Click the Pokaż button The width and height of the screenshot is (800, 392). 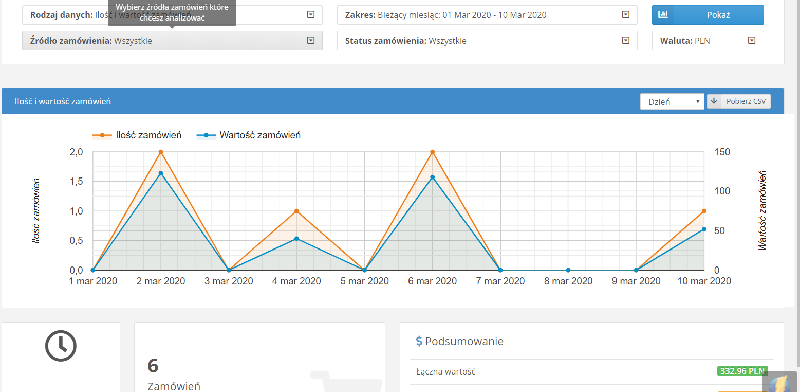coord(708,15)
